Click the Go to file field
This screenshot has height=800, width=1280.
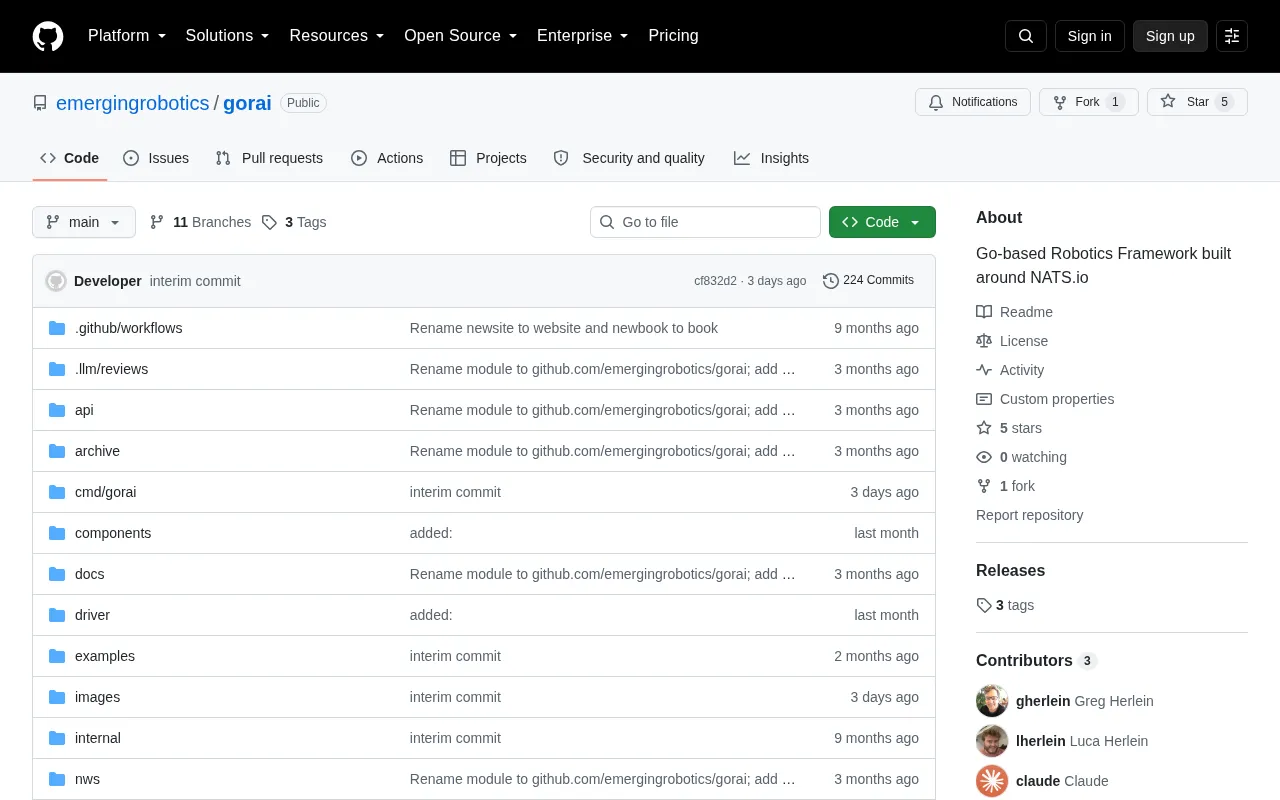click(x=705, y=222)
